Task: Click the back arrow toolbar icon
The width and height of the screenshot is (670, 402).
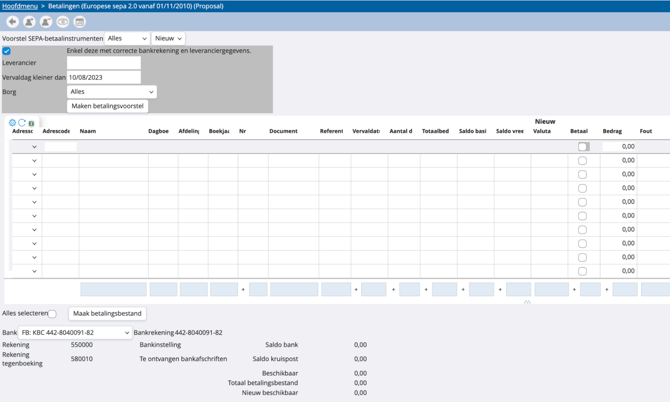Action: pyautogui.click(x=12, y=22)
